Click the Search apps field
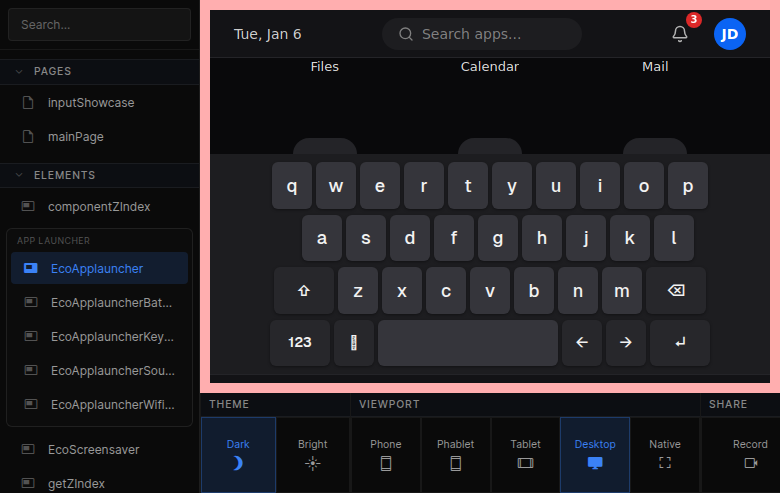Image resolution: width=780 pixels, height=493 pixels. click(482, 34)
